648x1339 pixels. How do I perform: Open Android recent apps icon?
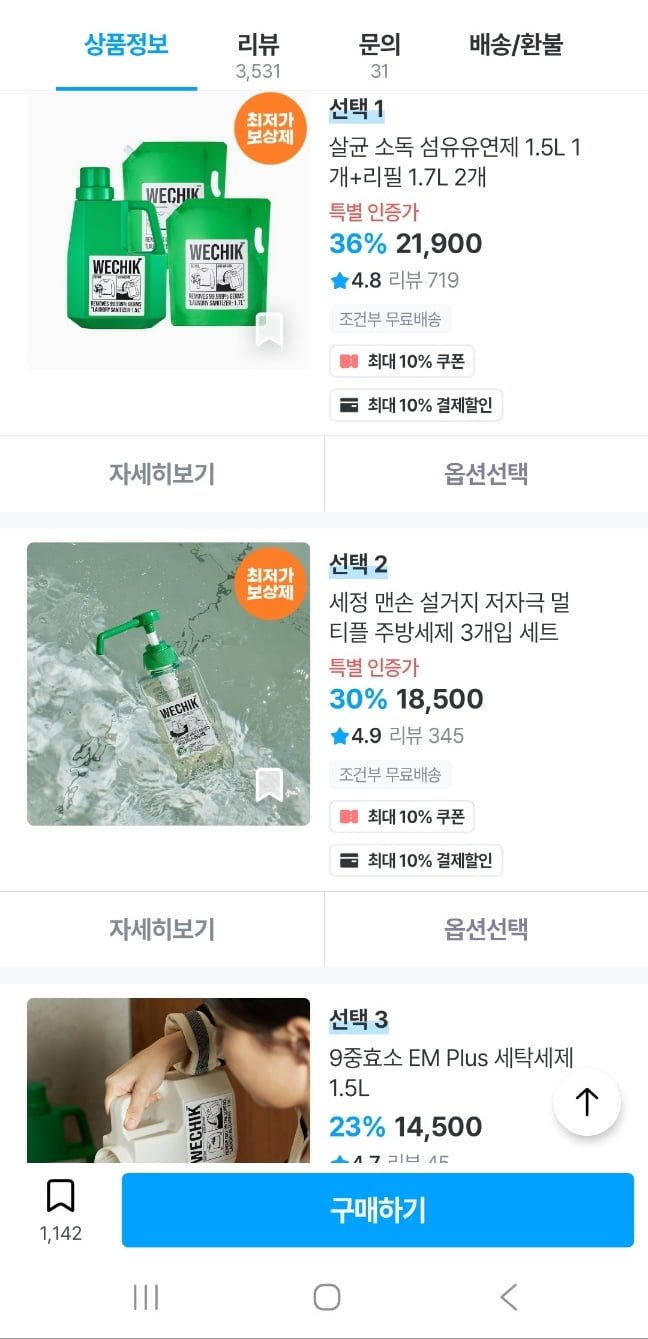(x=146, y=1297)
